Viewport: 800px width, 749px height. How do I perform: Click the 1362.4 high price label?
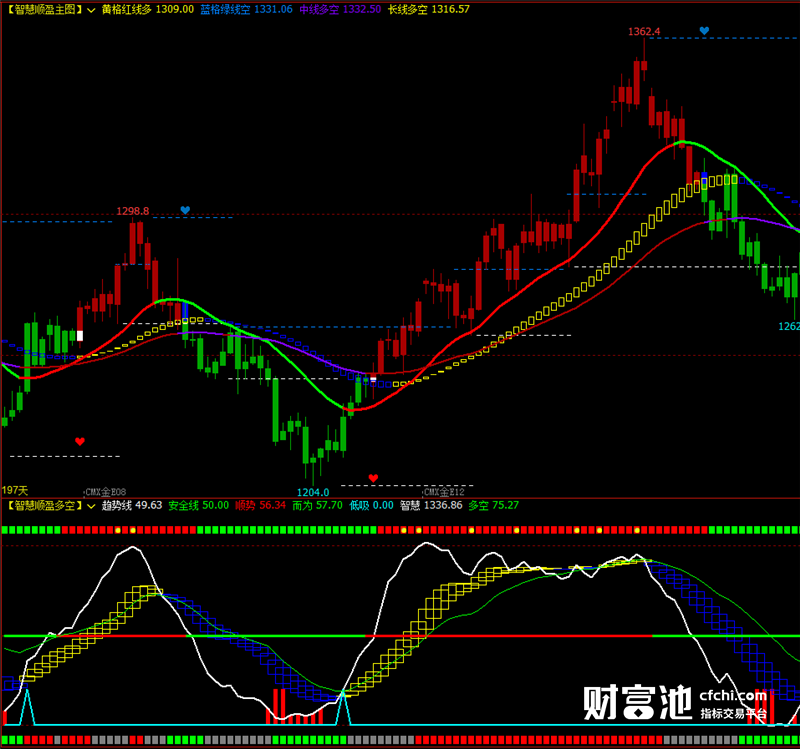click(x=644, y=32)
